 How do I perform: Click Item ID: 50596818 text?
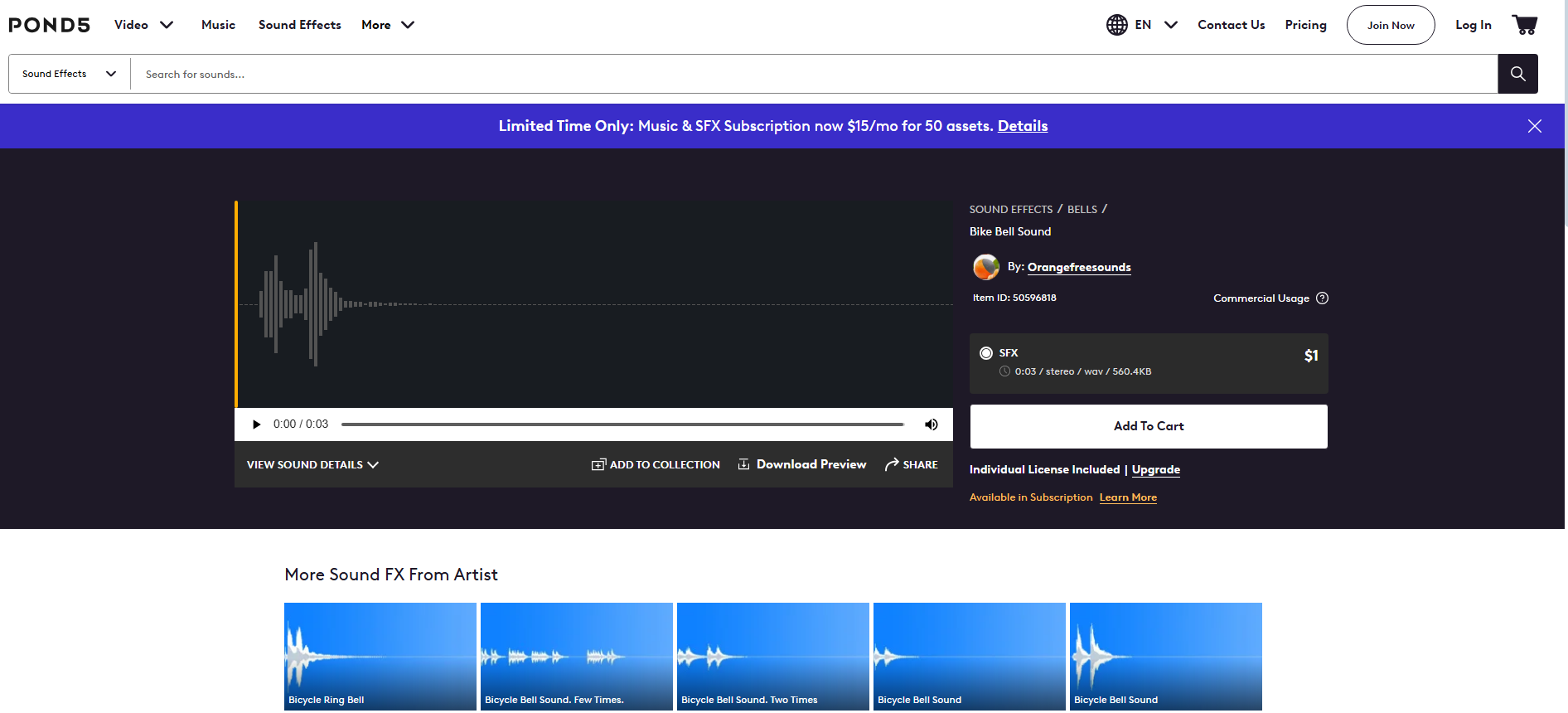point(1014,298)
